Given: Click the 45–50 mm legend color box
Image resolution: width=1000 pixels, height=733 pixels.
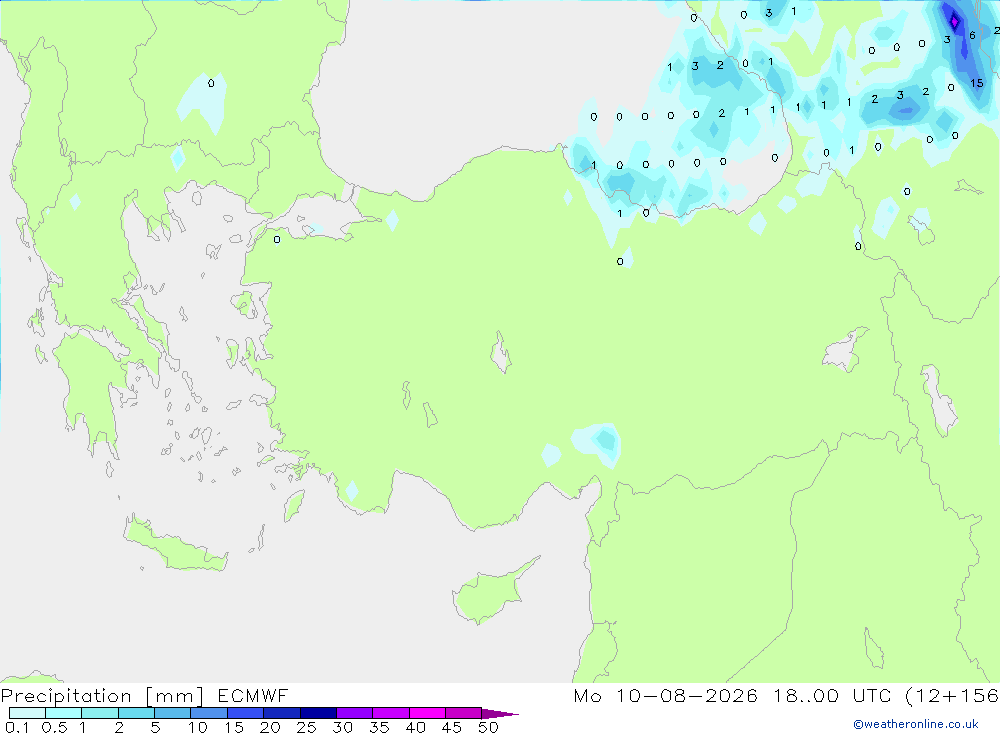Looking at the screenshot, I should [463, 713].
